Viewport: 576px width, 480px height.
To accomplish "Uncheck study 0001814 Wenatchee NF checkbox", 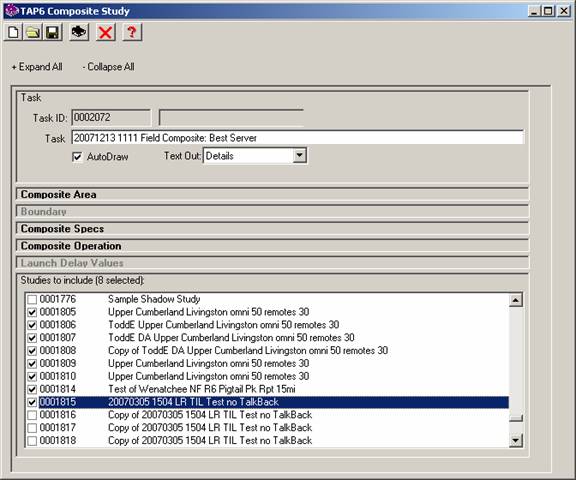I will tap(32, 389).
